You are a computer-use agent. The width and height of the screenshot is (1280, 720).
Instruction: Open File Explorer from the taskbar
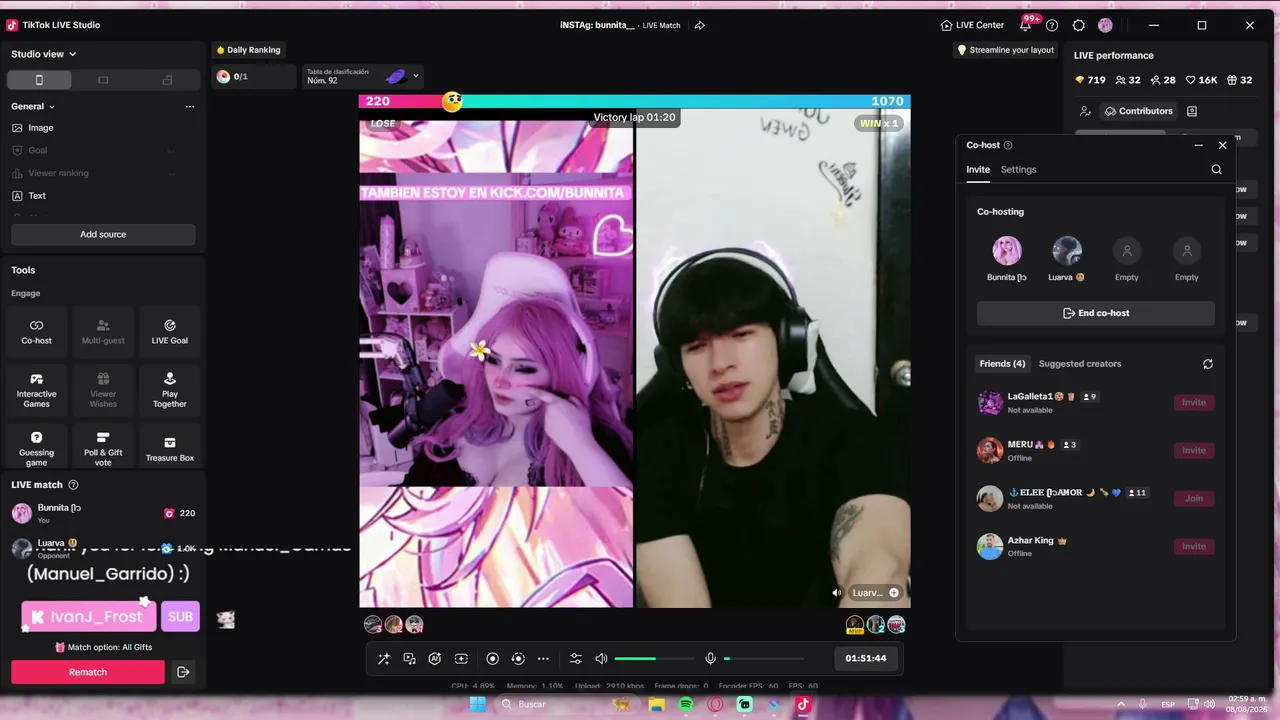pos(657,705)
